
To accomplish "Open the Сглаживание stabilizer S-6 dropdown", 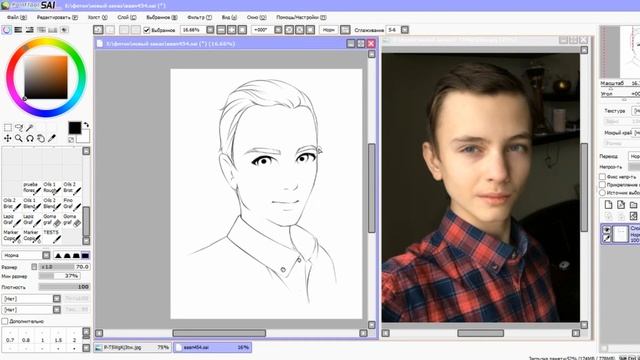I will point(405,30).
